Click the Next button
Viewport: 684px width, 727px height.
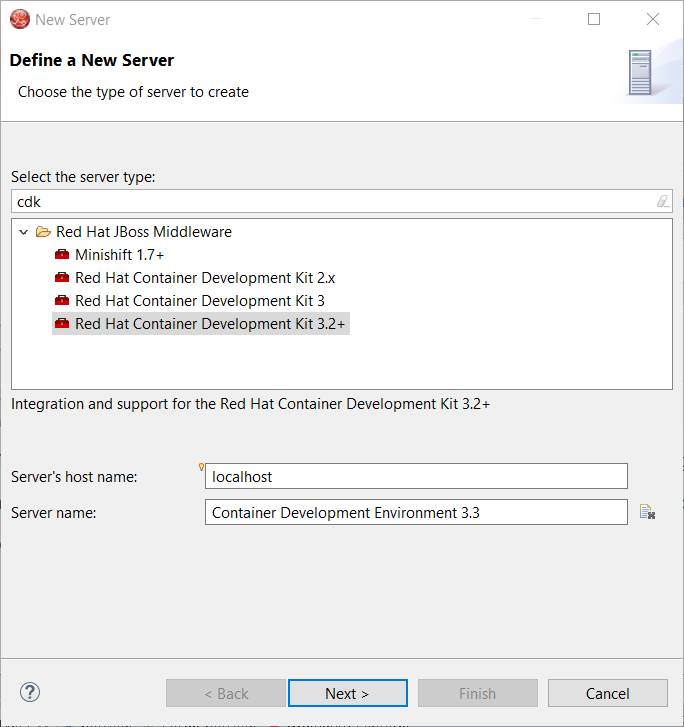(347, 693)
